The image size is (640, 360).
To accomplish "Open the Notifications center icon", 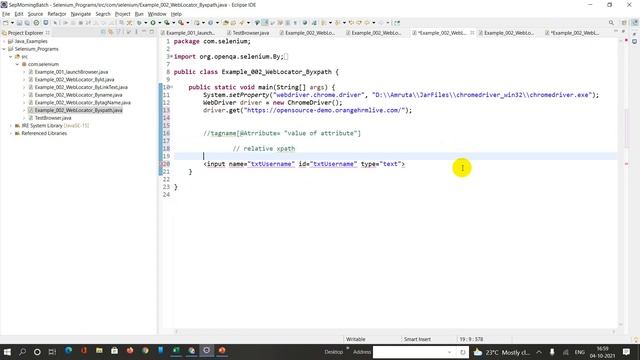I will (x=627, y=351).
